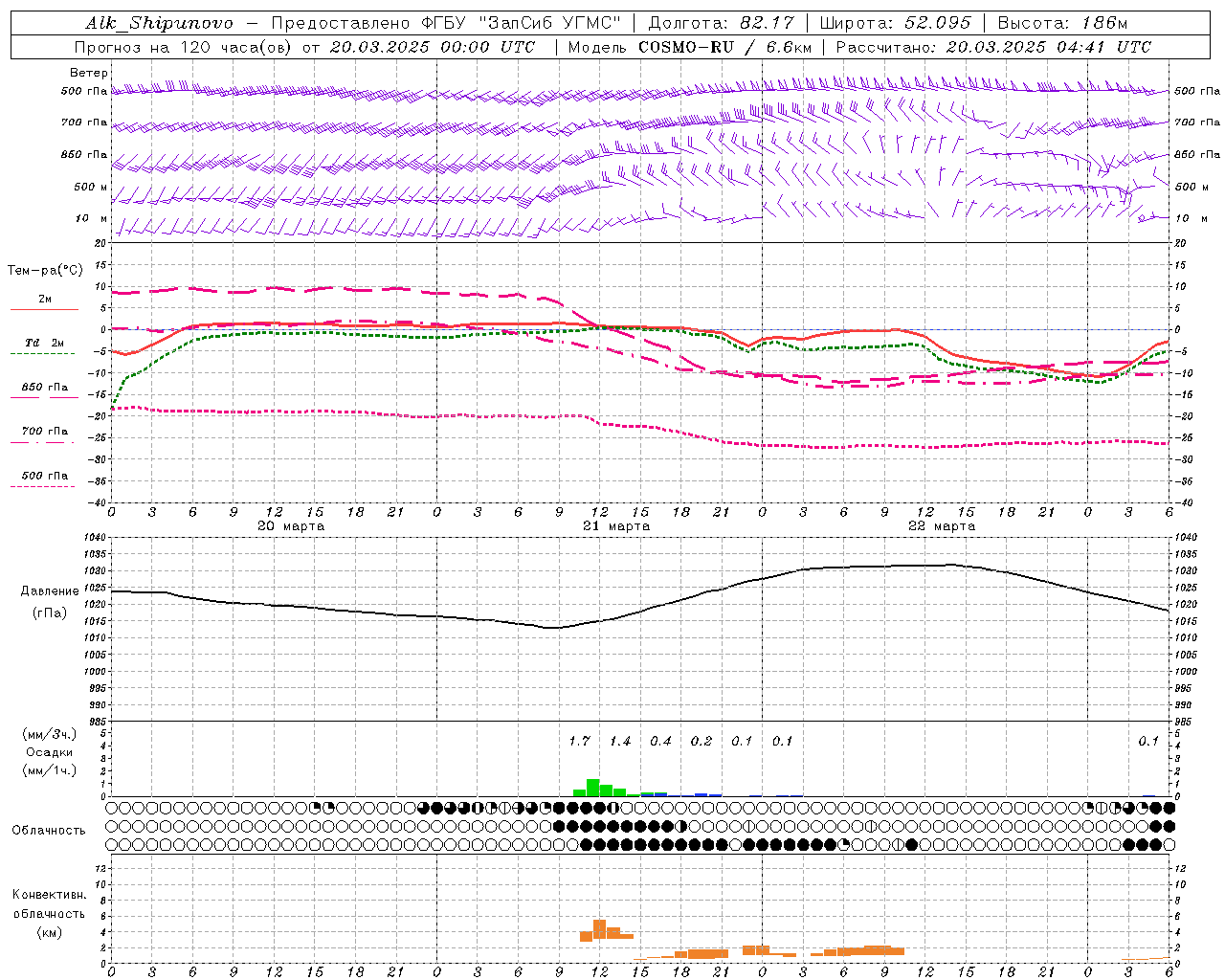The width and height of the screenshot is (1225, 980).
Task: Click the precipitation total "0.4"
Action: (x=660, y=742)
